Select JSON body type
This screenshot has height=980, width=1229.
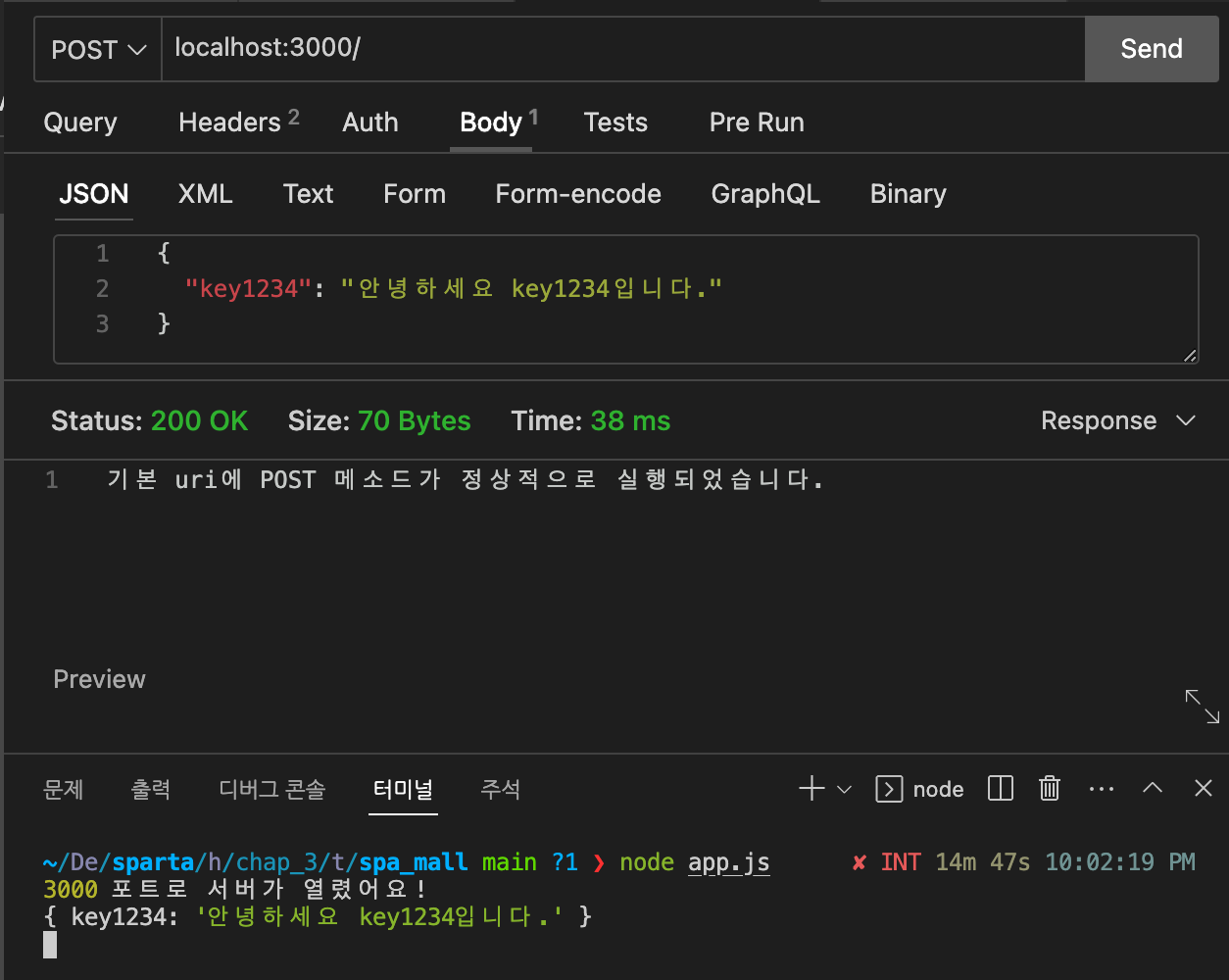(94, 194)
